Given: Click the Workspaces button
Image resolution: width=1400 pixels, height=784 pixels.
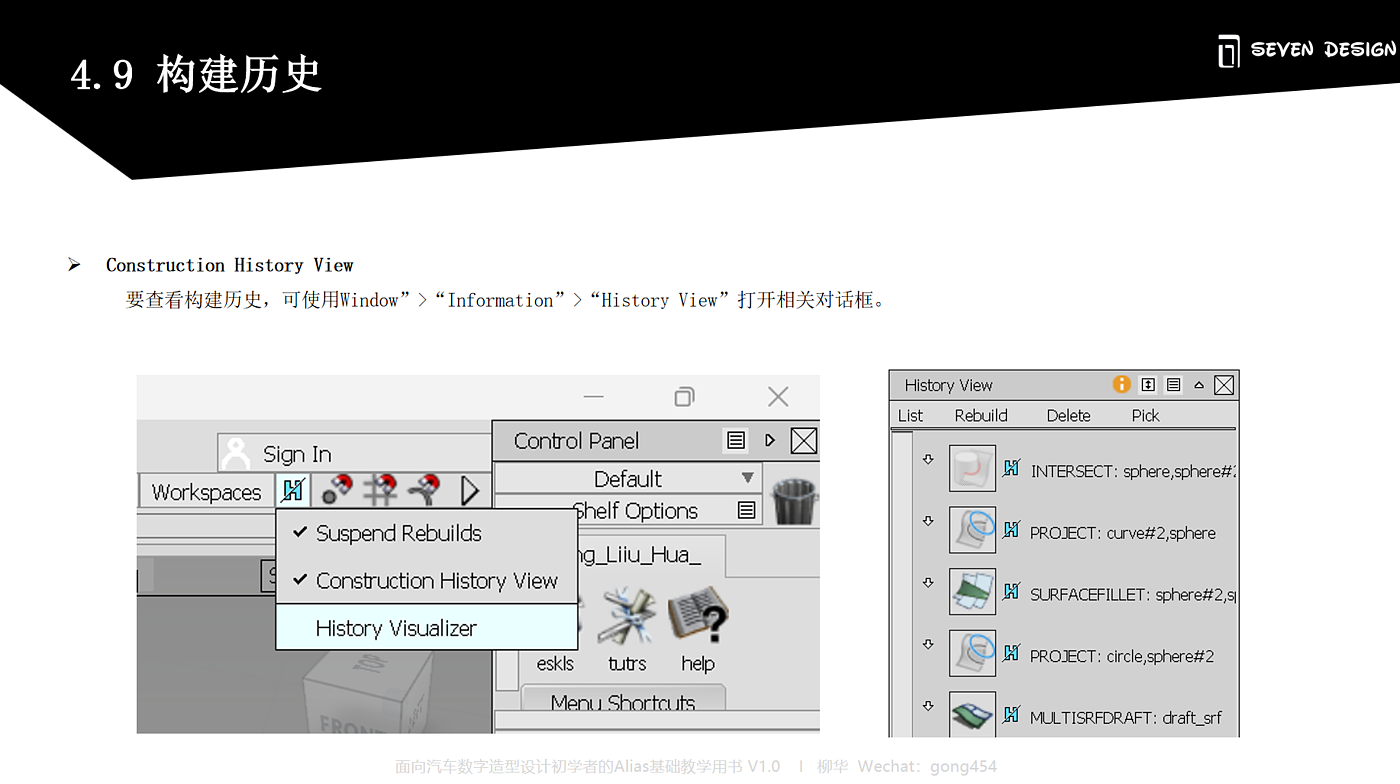Looking at the screenshot, I should coord(206,492).
